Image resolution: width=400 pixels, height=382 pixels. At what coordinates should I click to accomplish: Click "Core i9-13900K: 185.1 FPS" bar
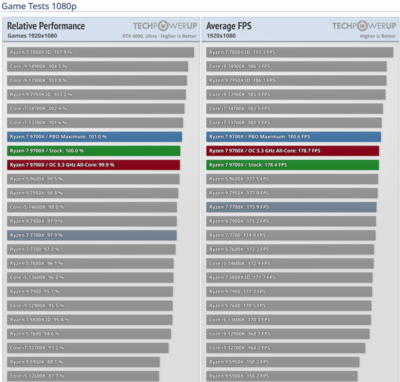pos(296,94)
